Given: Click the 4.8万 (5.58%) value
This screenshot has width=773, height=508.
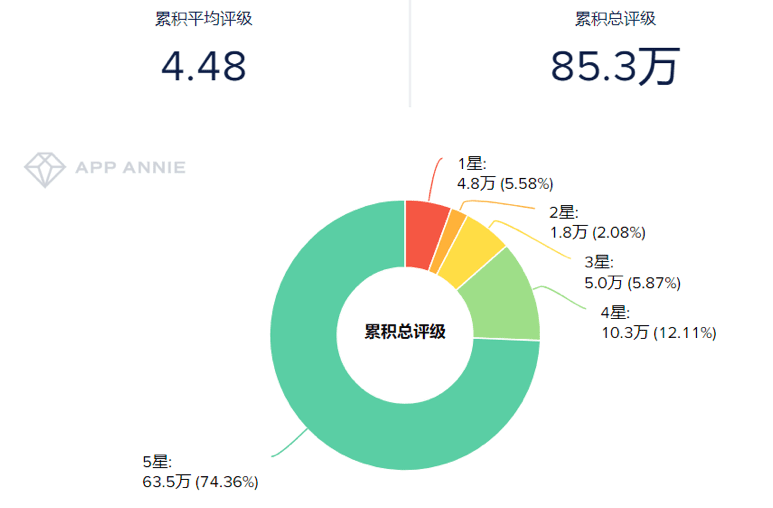Looking at the screenshot, I should click(505, 183).
